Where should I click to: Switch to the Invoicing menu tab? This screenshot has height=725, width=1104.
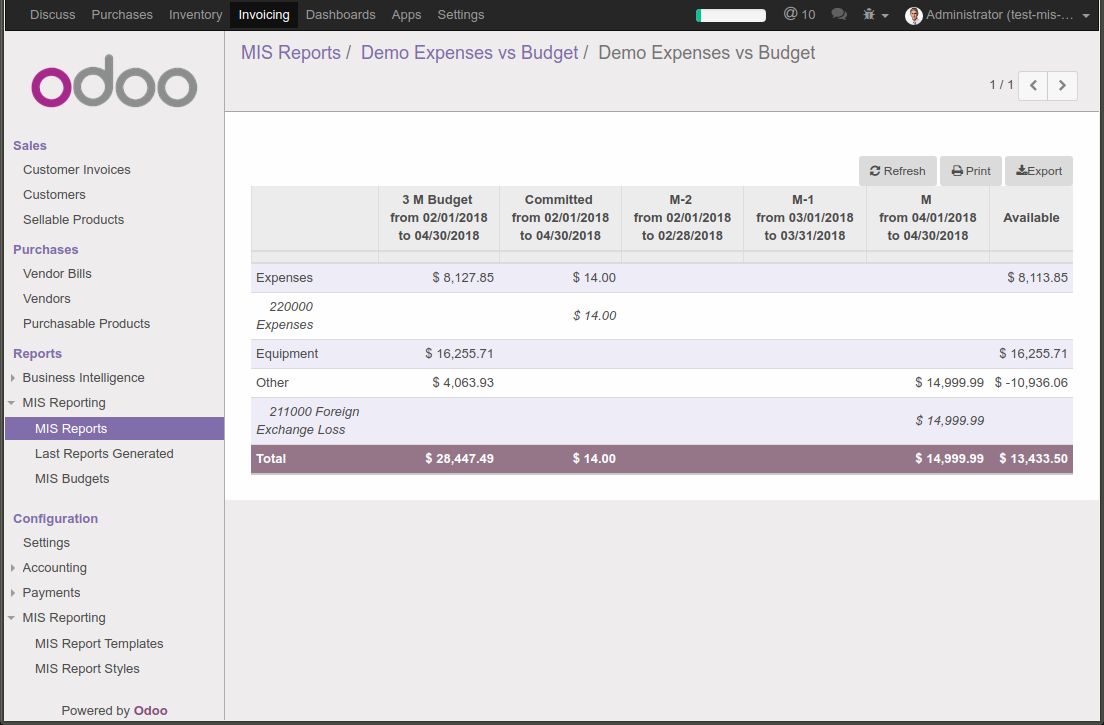pyautogui.click(x=264, y=14)
